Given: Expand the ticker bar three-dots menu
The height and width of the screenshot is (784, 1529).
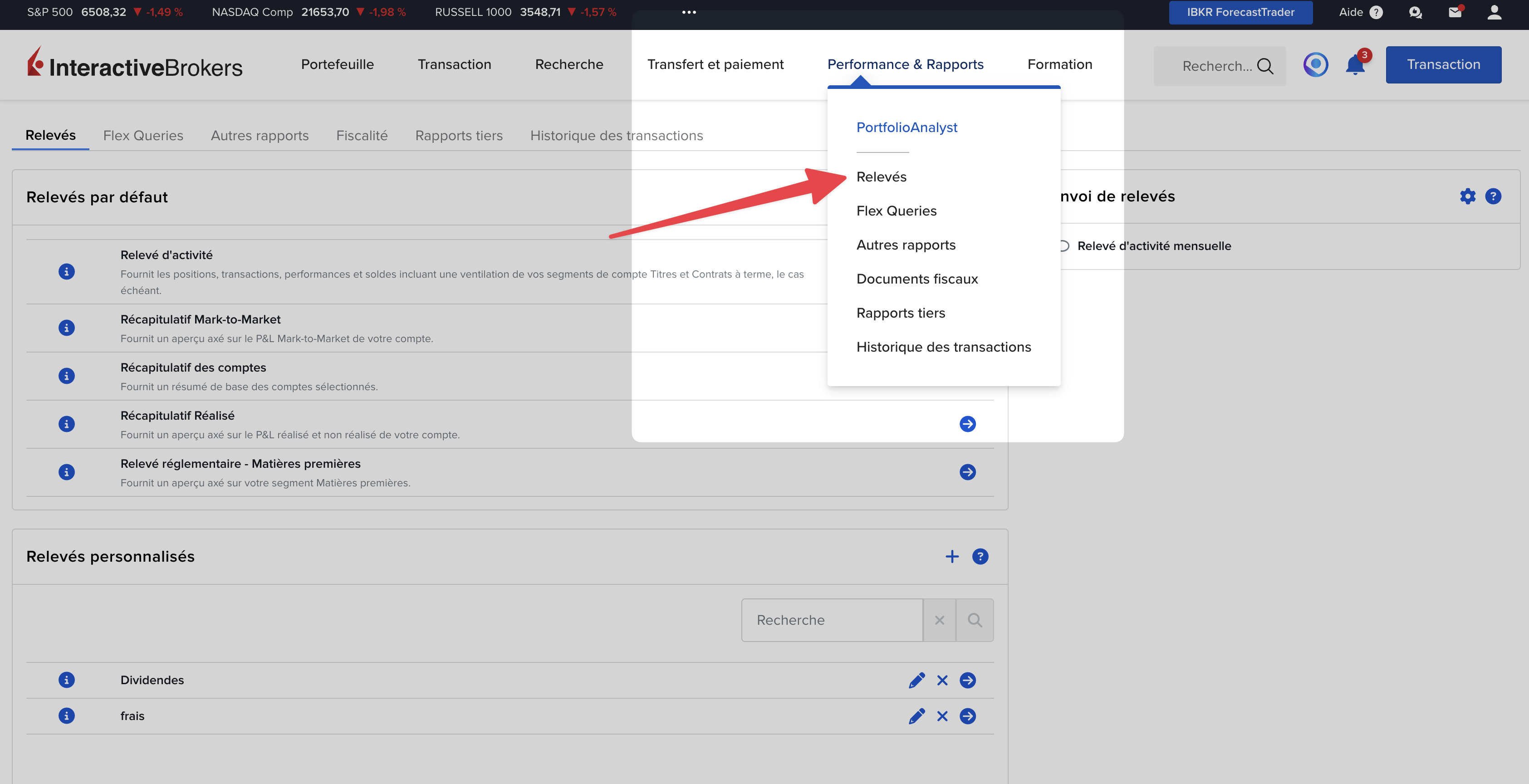Looking at the screenshot, I should tap(689, 12).
